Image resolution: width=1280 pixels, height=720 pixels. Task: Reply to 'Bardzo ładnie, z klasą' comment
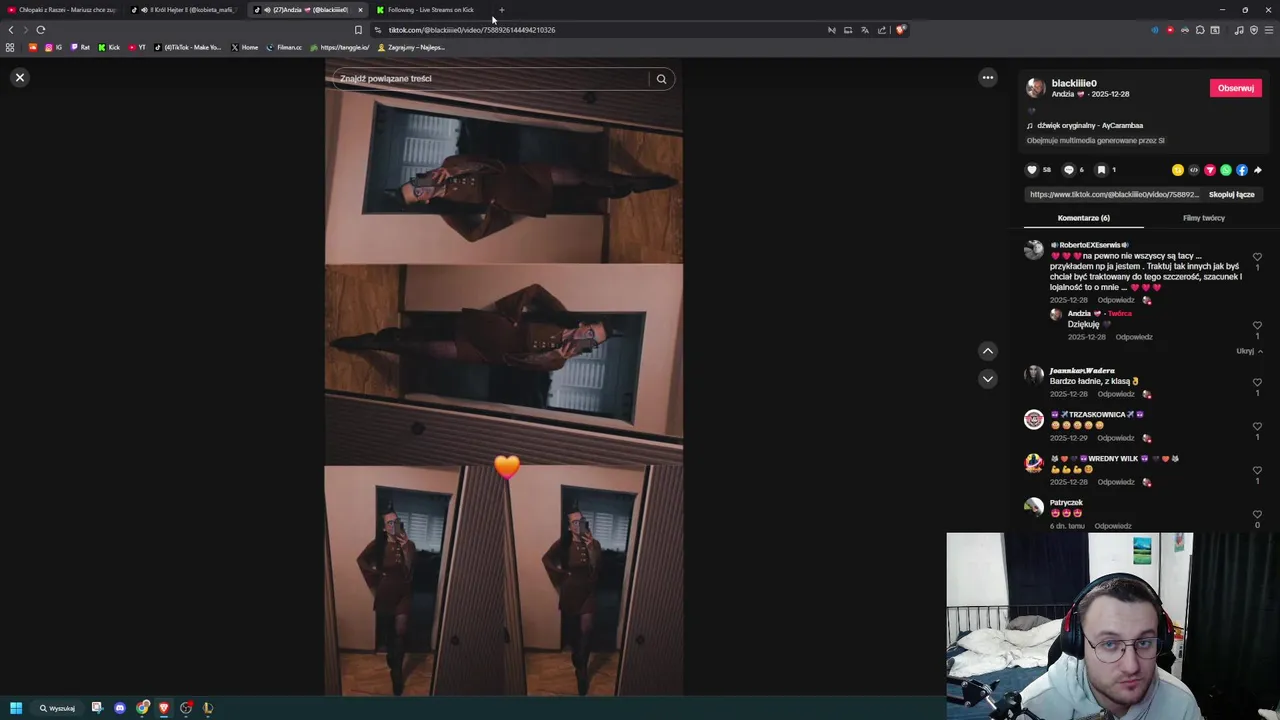pos(1116,394)
